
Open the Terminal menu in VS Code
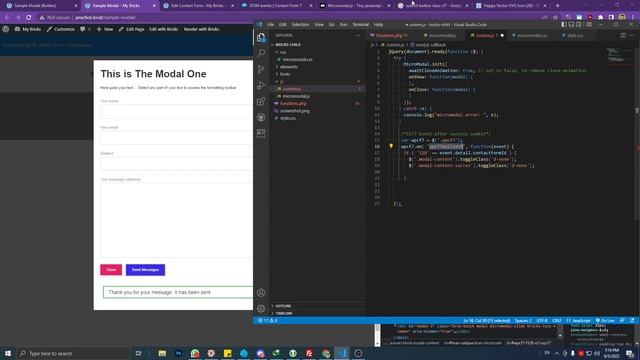[x=360, y=24]
